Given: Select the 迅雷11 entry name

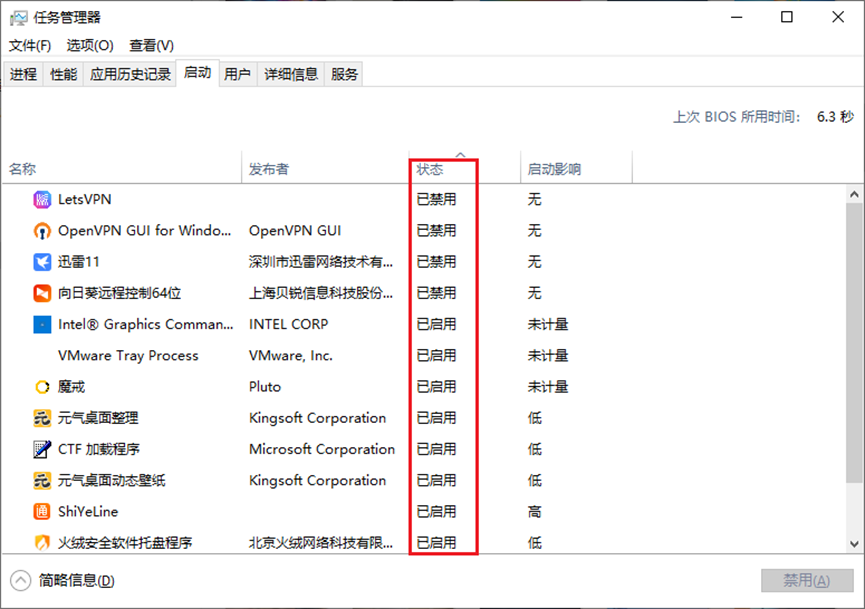Looking at the screenshot, I should point(79,262).
